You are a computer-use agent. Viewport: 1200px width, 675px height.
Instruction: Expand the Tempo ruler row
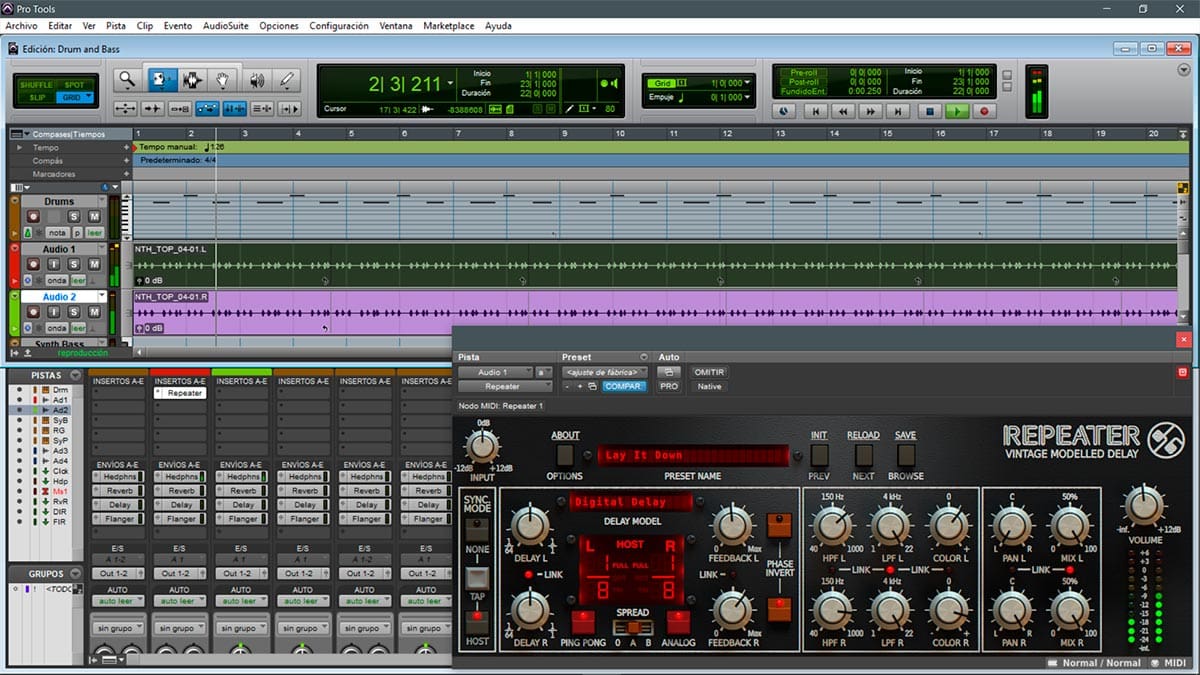[18, 147]
